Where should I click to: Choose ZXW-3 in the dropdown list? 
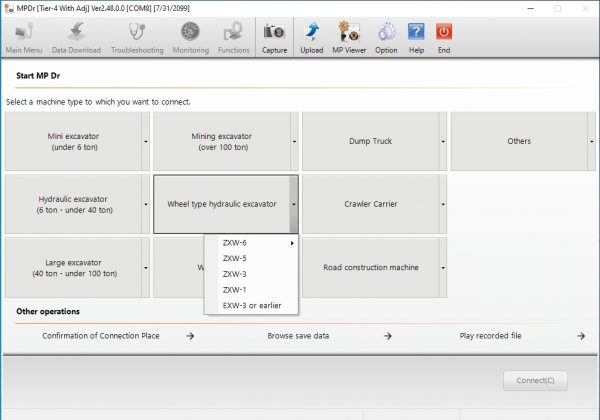pyautogui.click(x=251, y=274)
